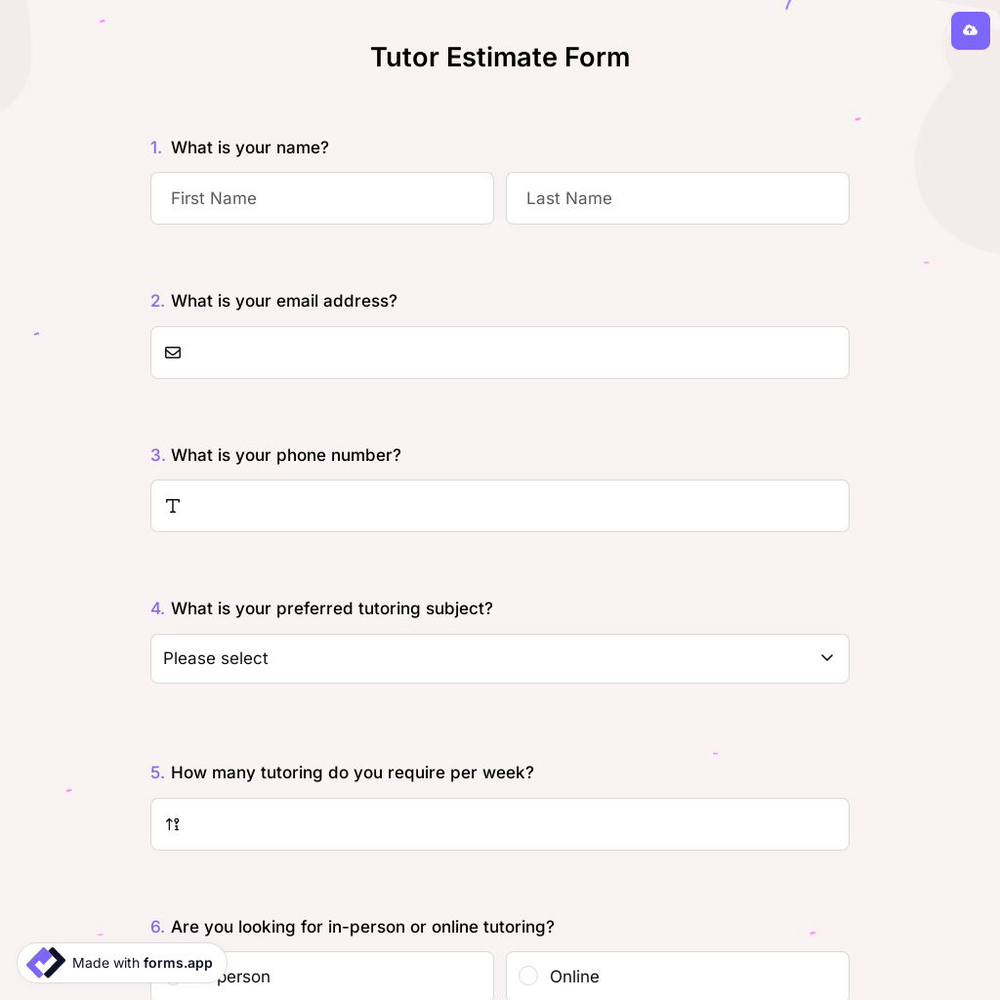Click the email address input field
Image resolution: width=1000 pixels, height=1000 pixels.
click(500, 352)
